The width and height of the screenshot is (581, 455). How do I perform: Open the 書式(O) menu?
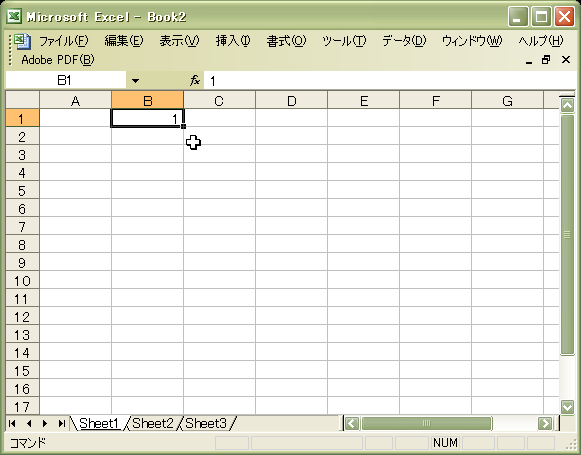286,41
